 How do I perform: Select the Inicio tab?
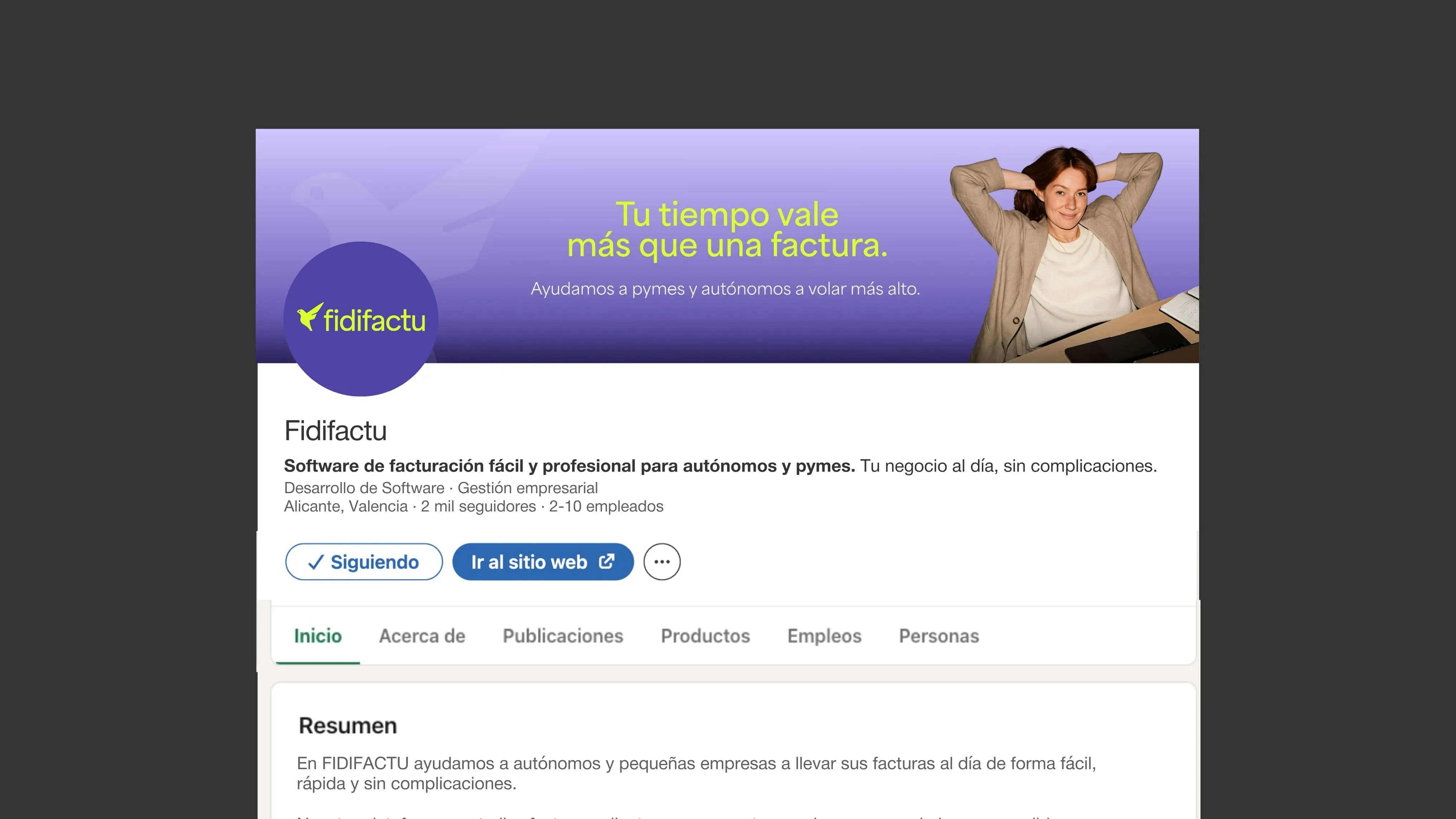[318, 636]
